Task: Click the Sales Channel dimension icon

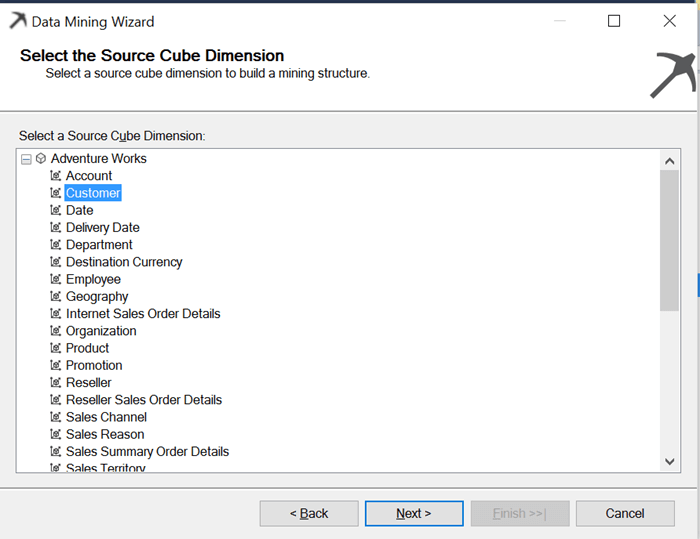Action: (55, 417)
